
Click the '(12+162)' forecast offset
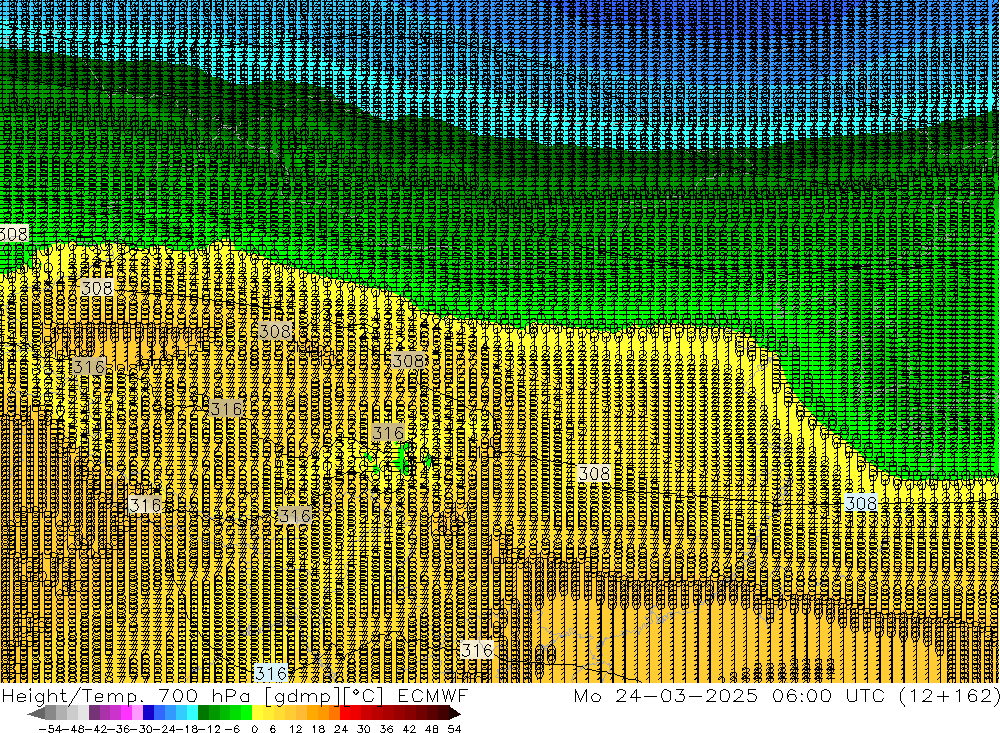pos(950,695)
